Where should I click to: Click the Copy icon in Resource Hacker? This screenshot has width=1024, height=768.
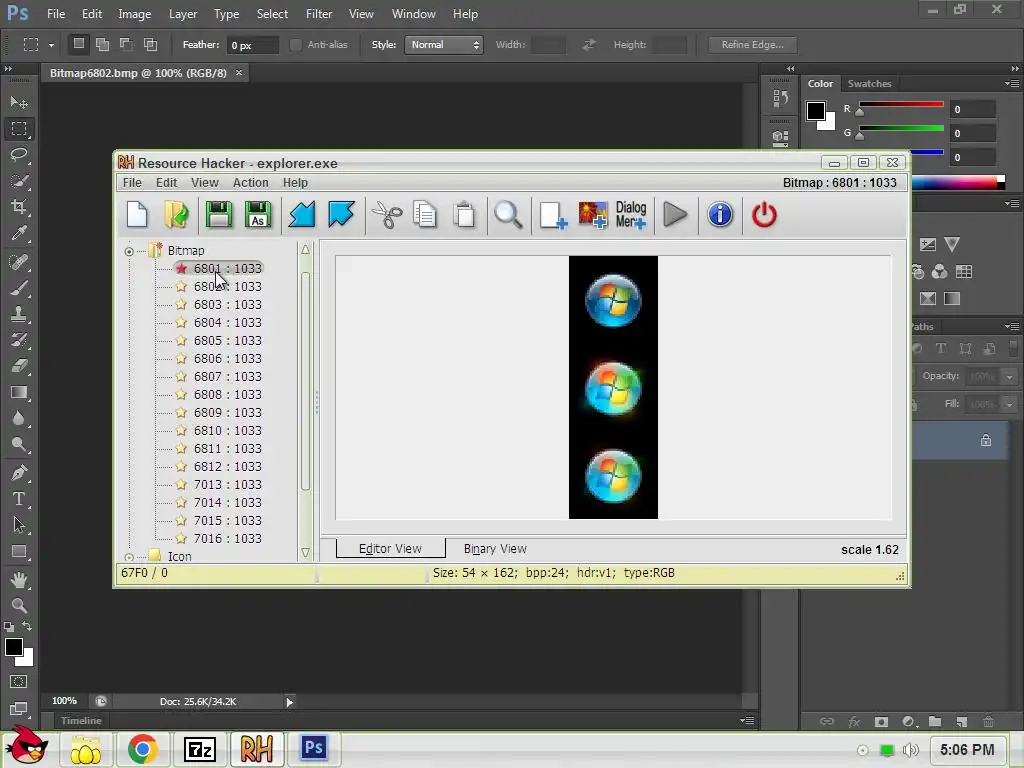425,215
